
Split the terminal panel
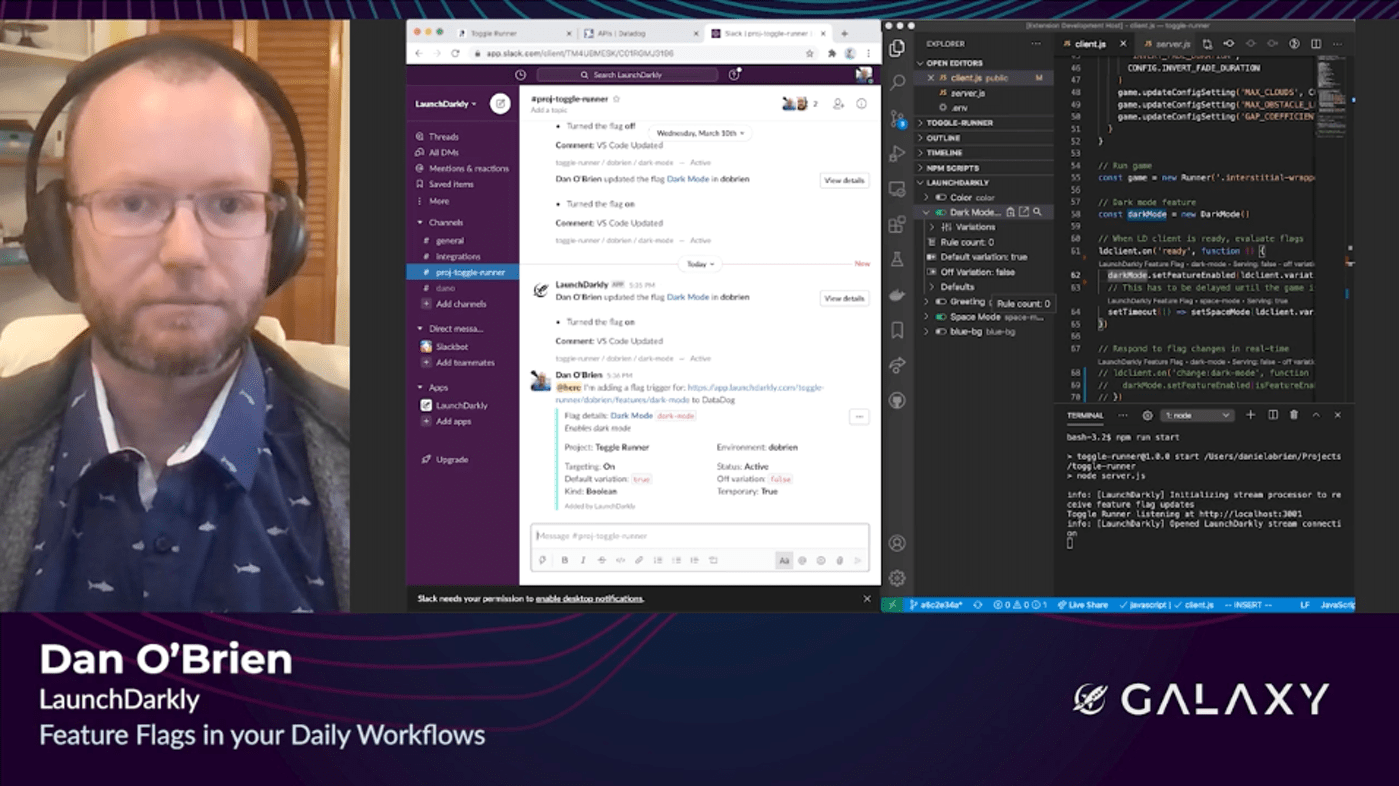tap(1273, 415)
